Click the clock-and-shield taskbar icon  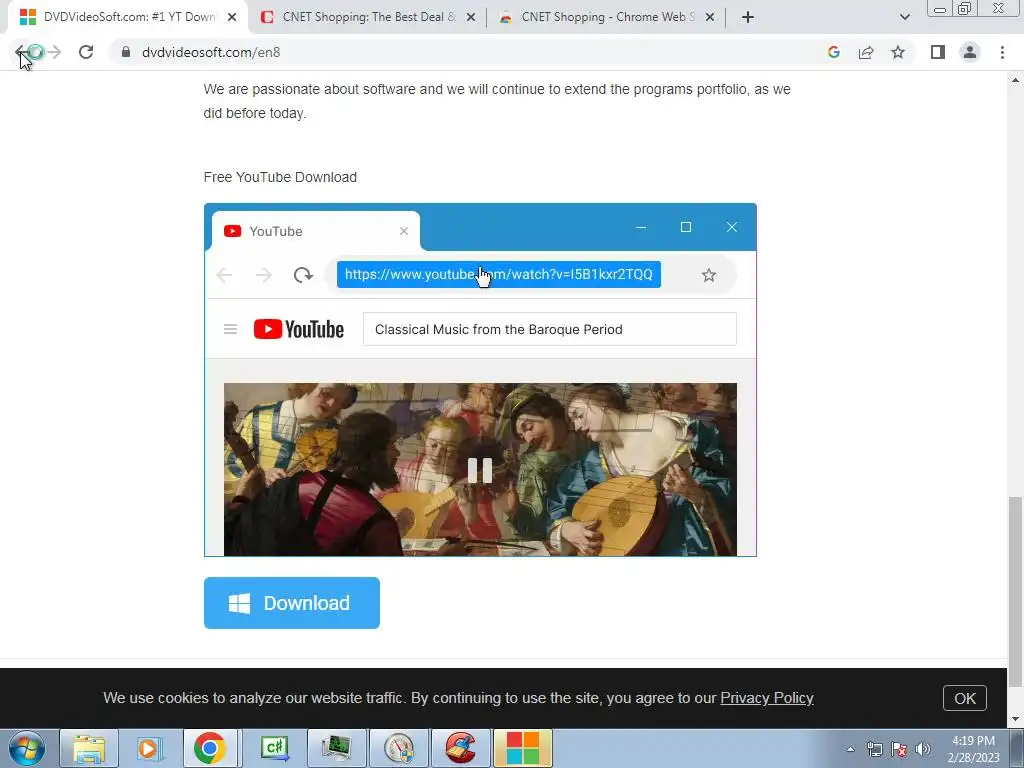[399, 748]
